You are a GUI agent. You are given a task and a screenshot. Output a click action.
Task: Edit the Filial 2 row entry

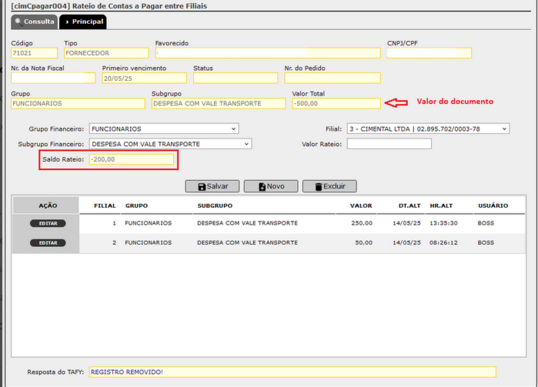[48, 243]
